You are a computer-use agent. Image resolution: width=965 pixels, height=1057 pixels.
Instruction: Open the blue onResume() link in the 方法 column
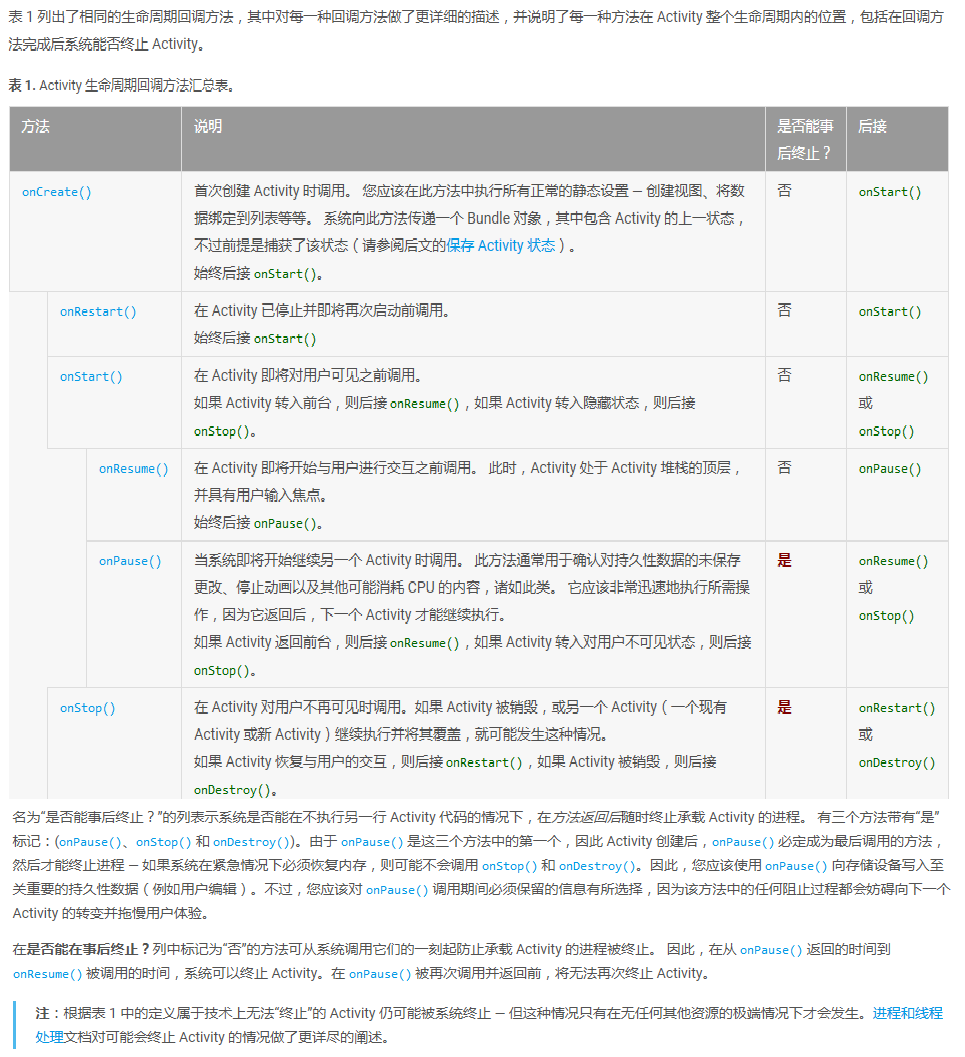click(x=133, y=469)
